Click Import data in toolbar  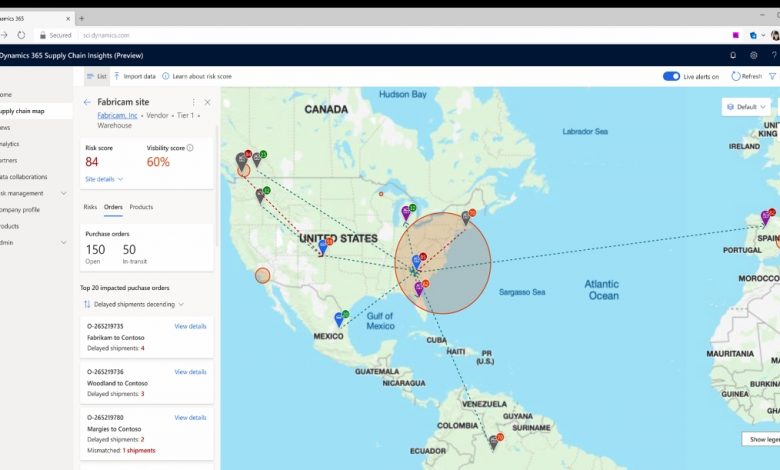134,76
